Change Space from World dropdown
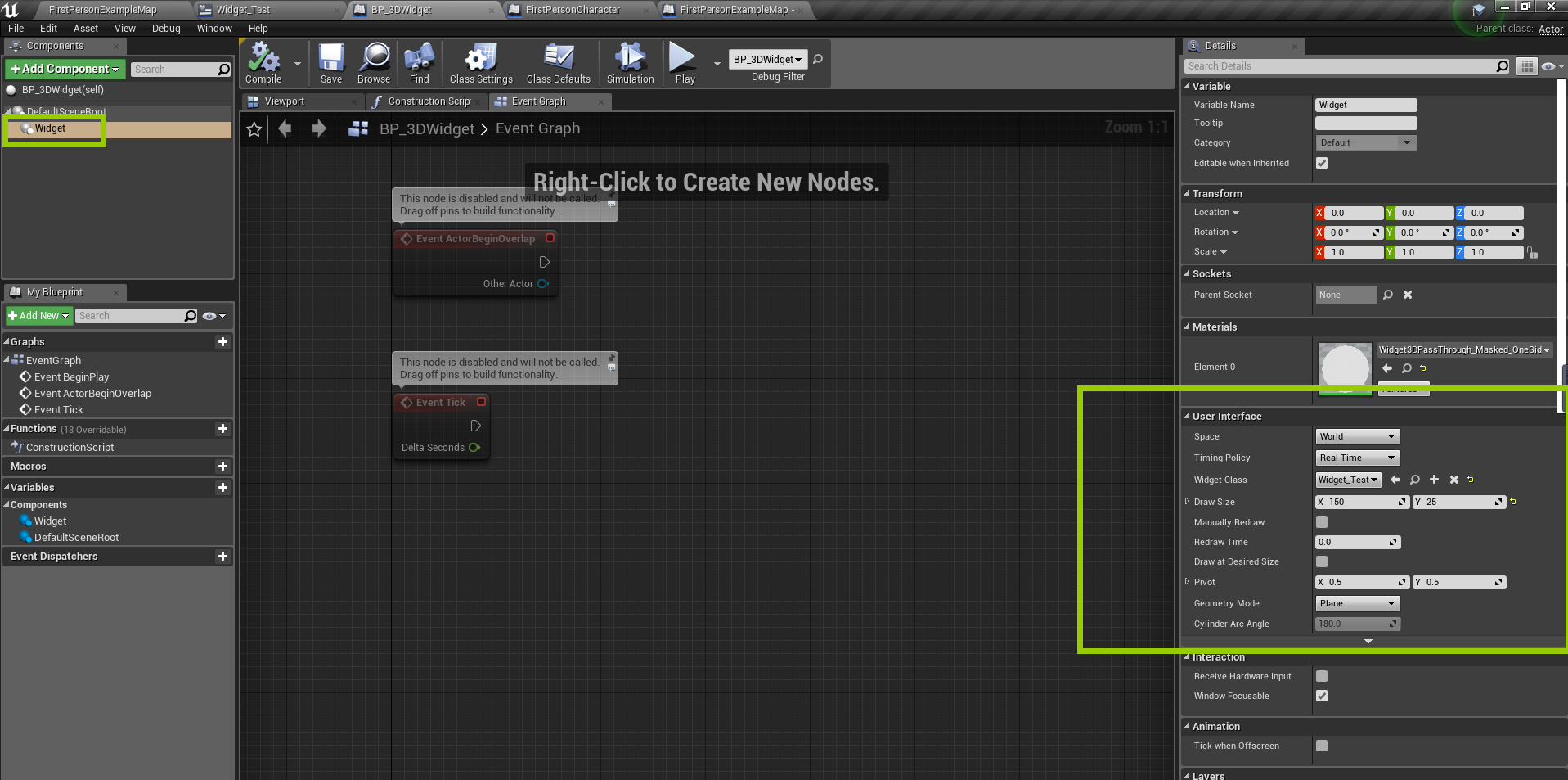 [1357, 436]
